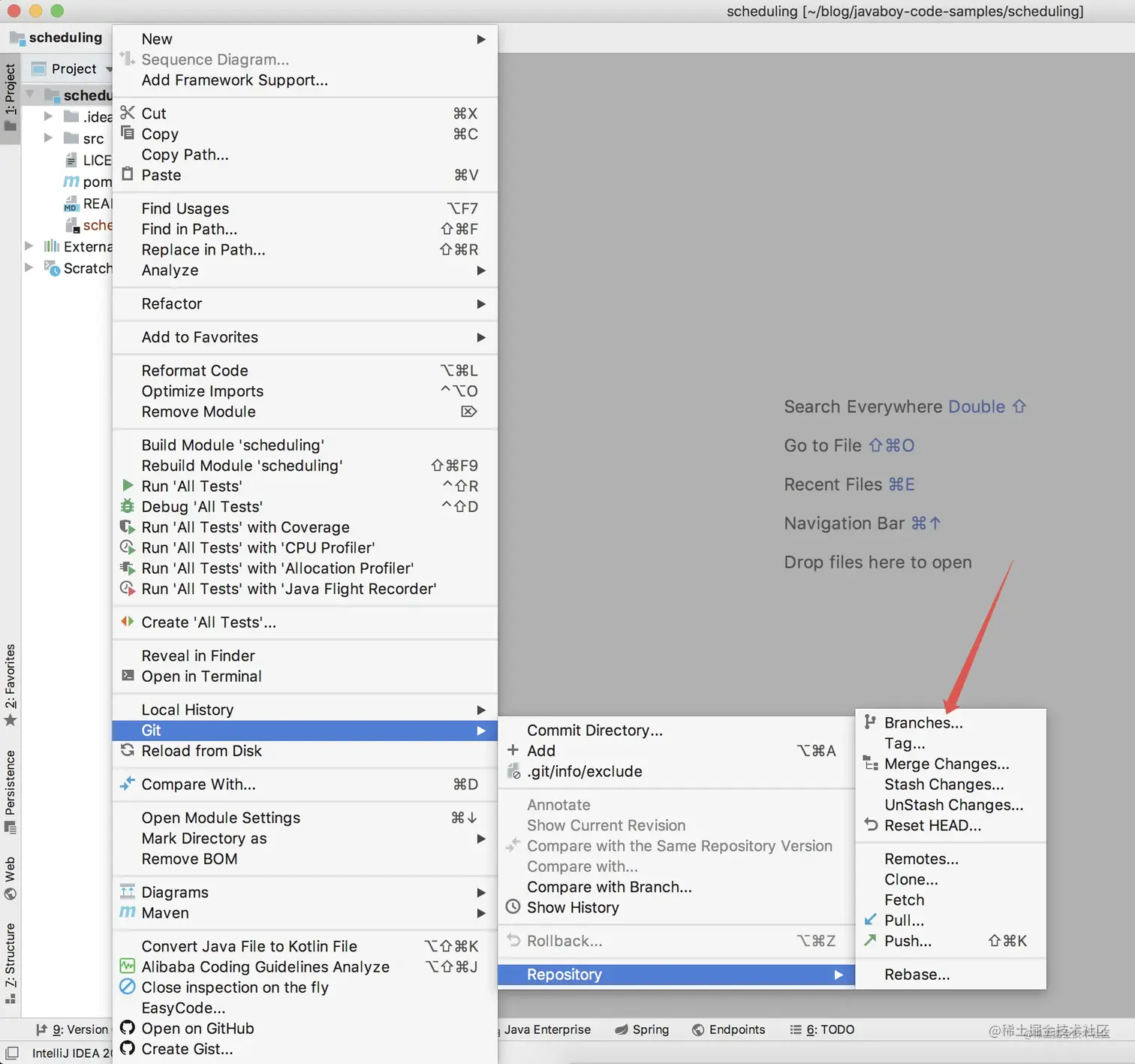This screenshot has width=1135, height=1064.
Task: Open the Persistence tool window tab
Action: (10, 791)
